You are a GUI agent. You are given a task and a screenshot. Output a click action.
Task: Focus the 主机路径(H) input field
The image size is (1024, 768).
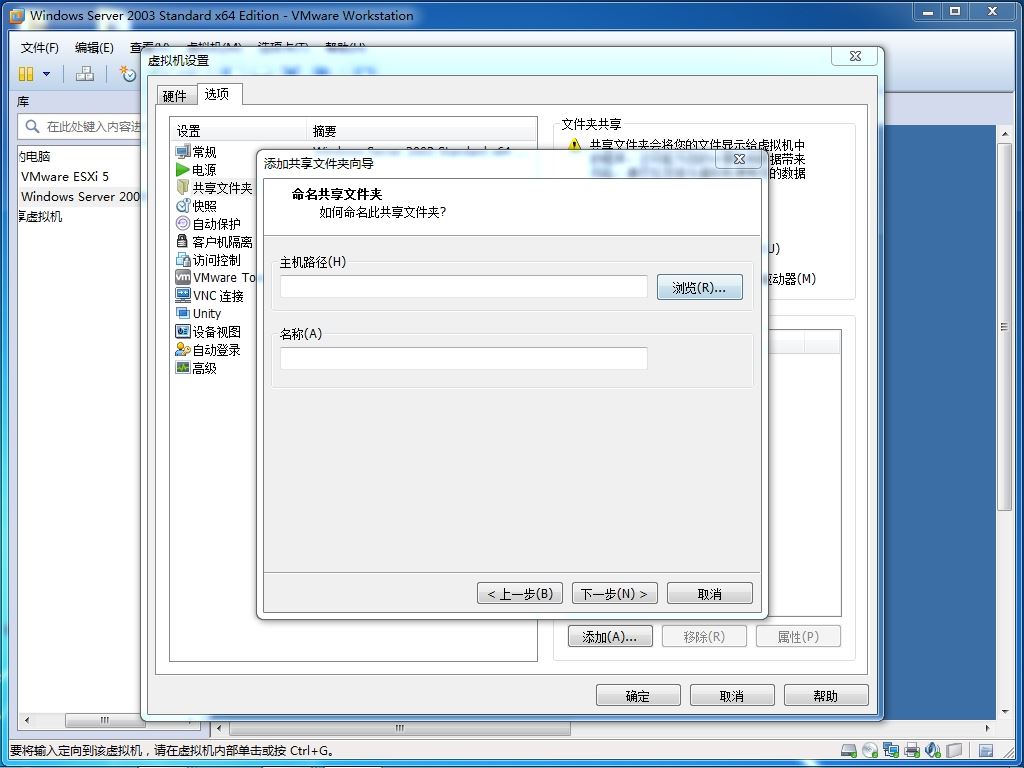coord(464,287)
